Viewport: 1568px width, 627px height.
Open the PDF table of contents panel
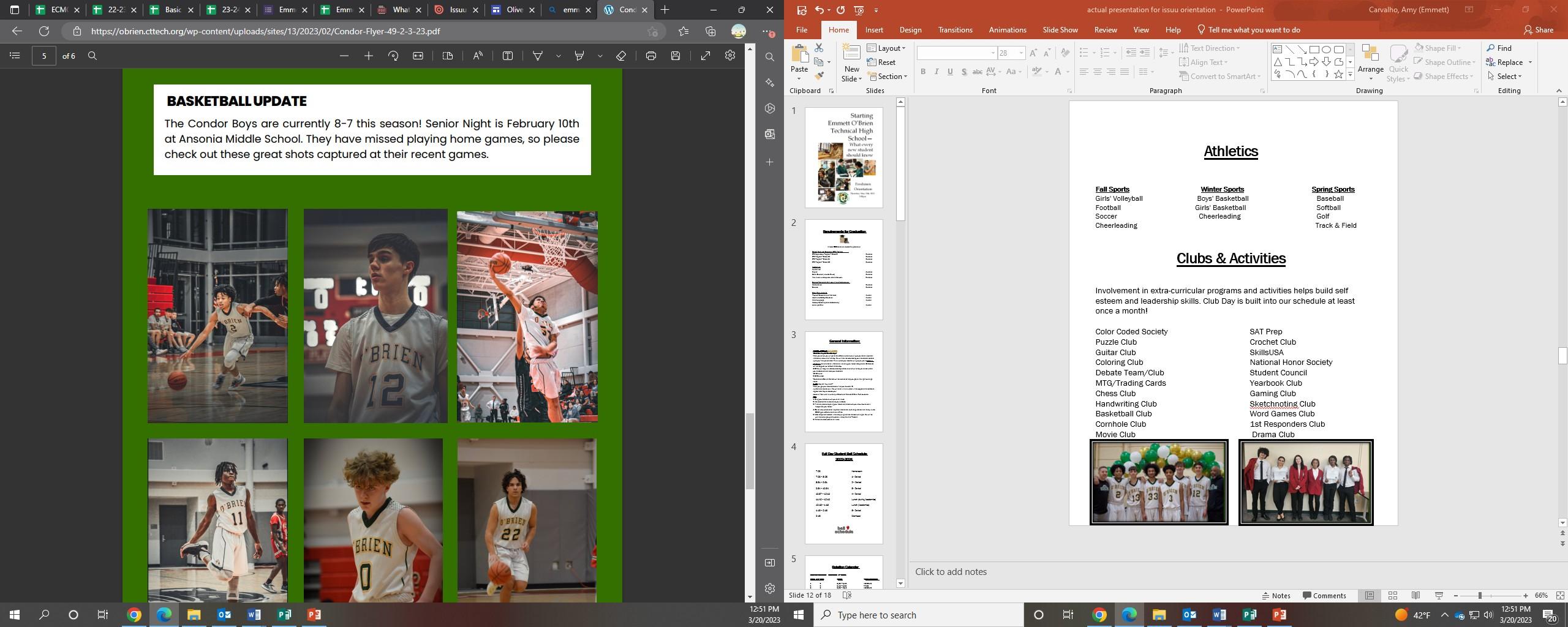coord(15,56)
